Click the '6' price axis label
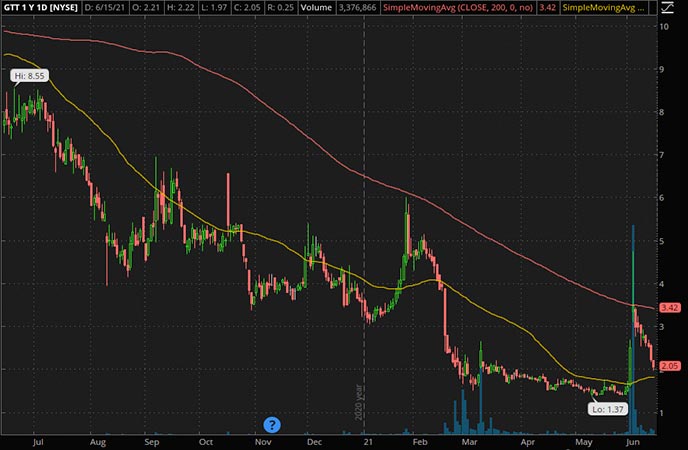The width and height of the screenshot is (688, 450). 662,198
